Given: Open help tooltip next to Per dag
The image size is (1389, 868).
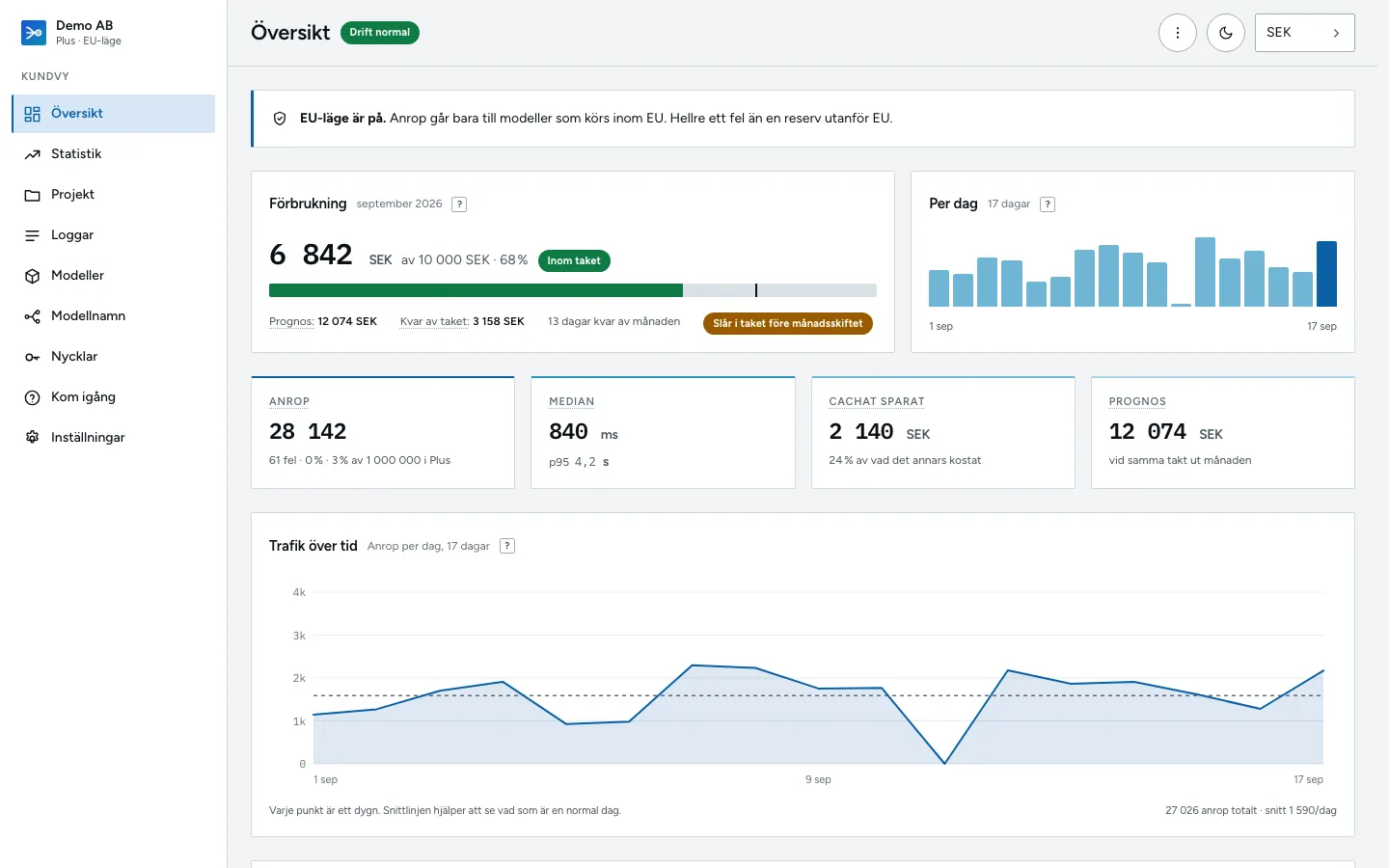Looking at the screenshot, I should coord(1048,204).
